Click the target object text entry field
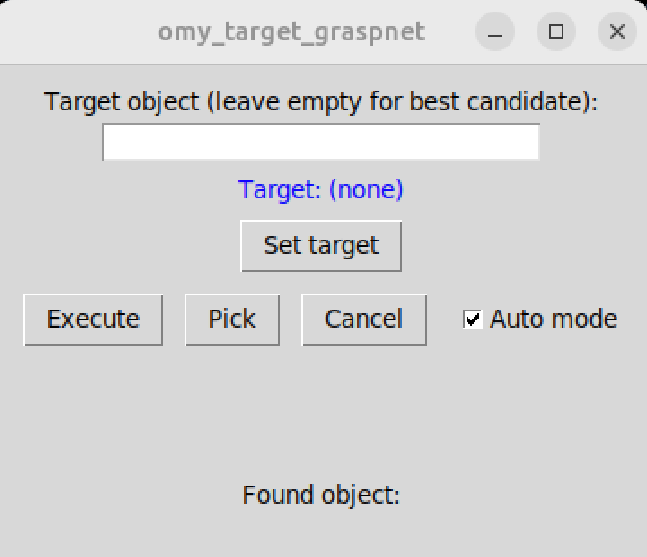 pyautogui.click(x=321, y=142)
